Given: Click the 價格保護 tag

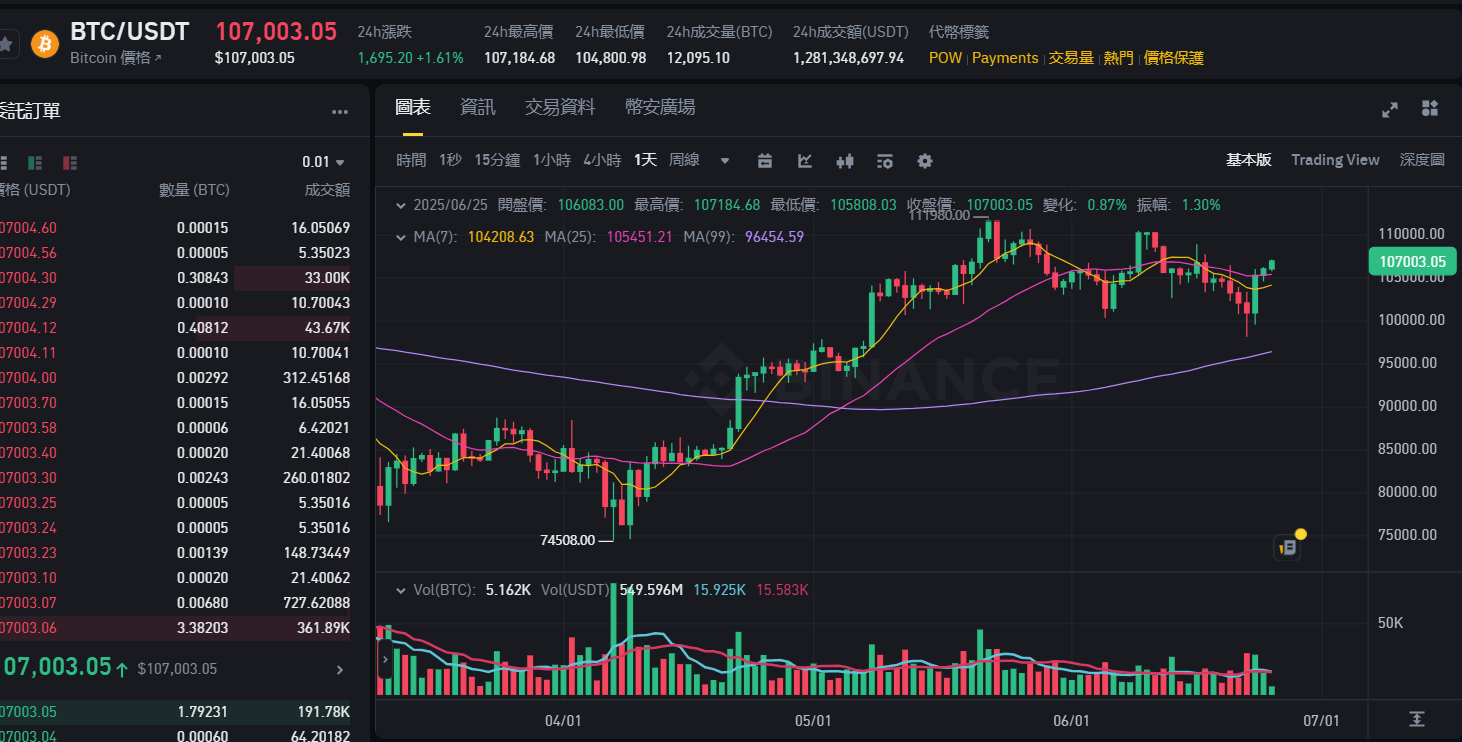Looking at the screenshot, I should tap(1174, 58).
